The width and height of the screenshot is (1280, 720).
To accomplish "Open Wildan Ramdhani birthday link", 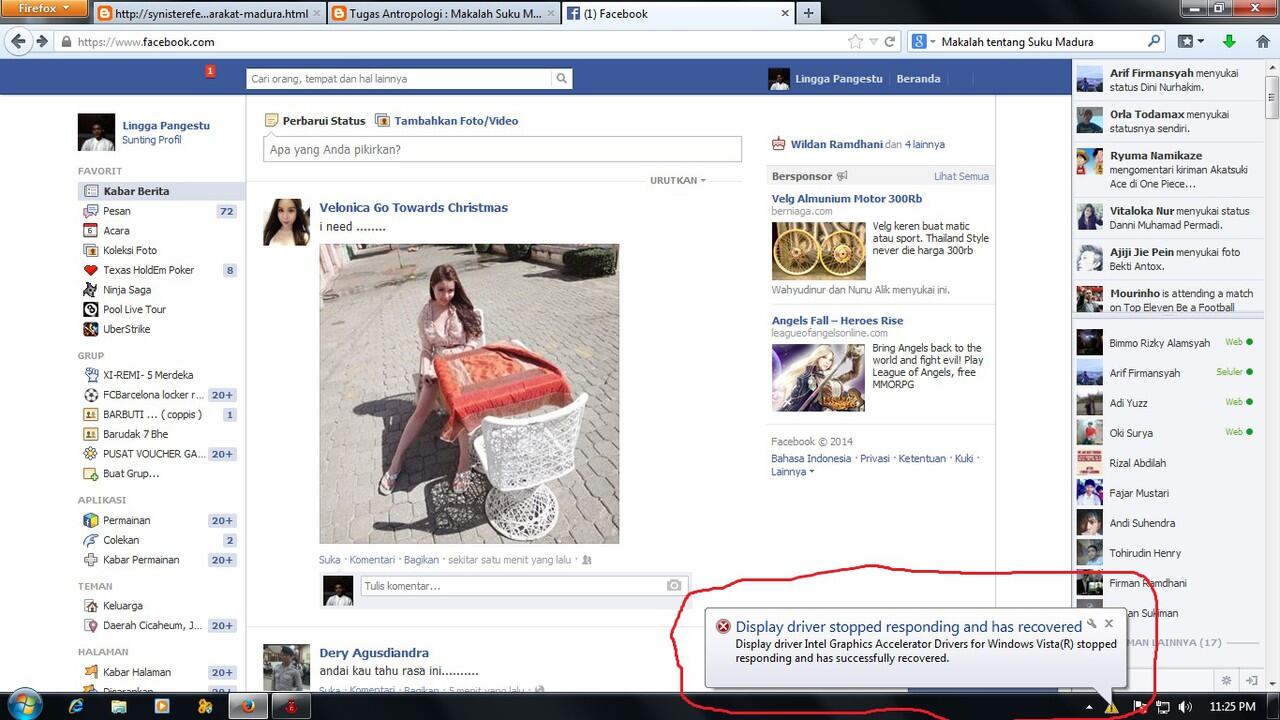I will tap(836, 144).
